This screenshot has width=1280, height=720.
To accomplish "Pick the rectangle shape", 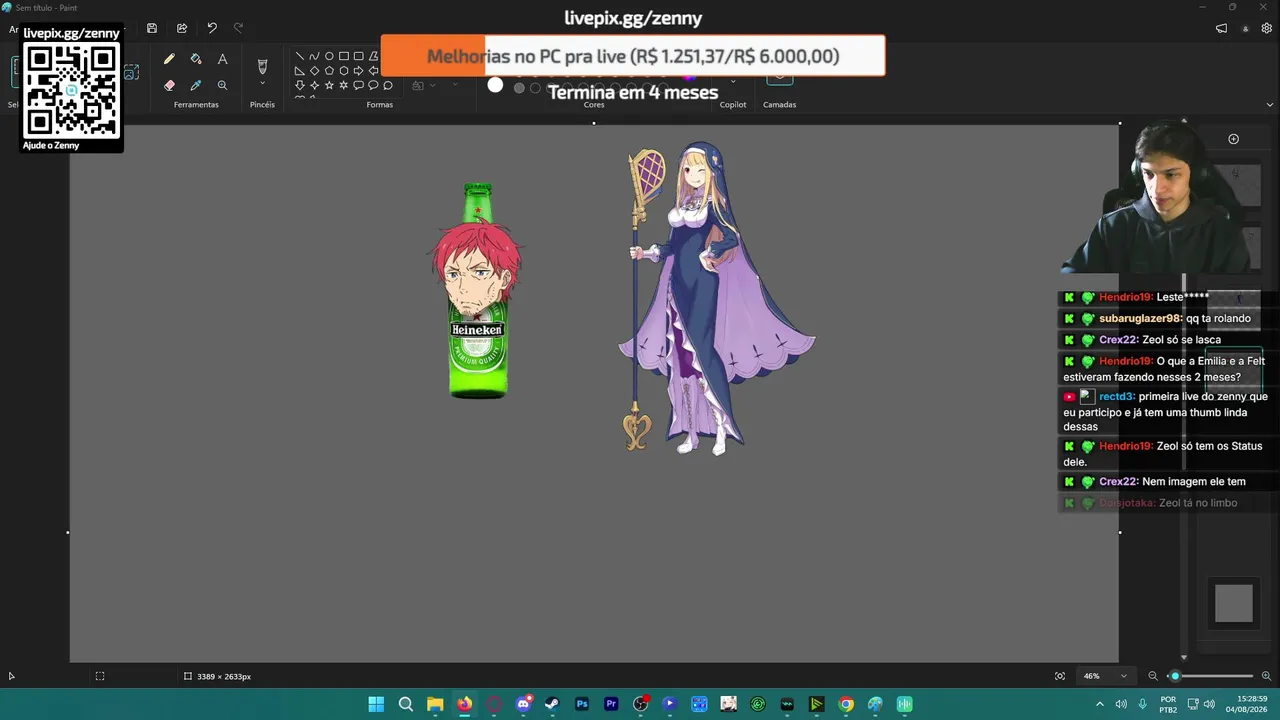I will point(344,57).
